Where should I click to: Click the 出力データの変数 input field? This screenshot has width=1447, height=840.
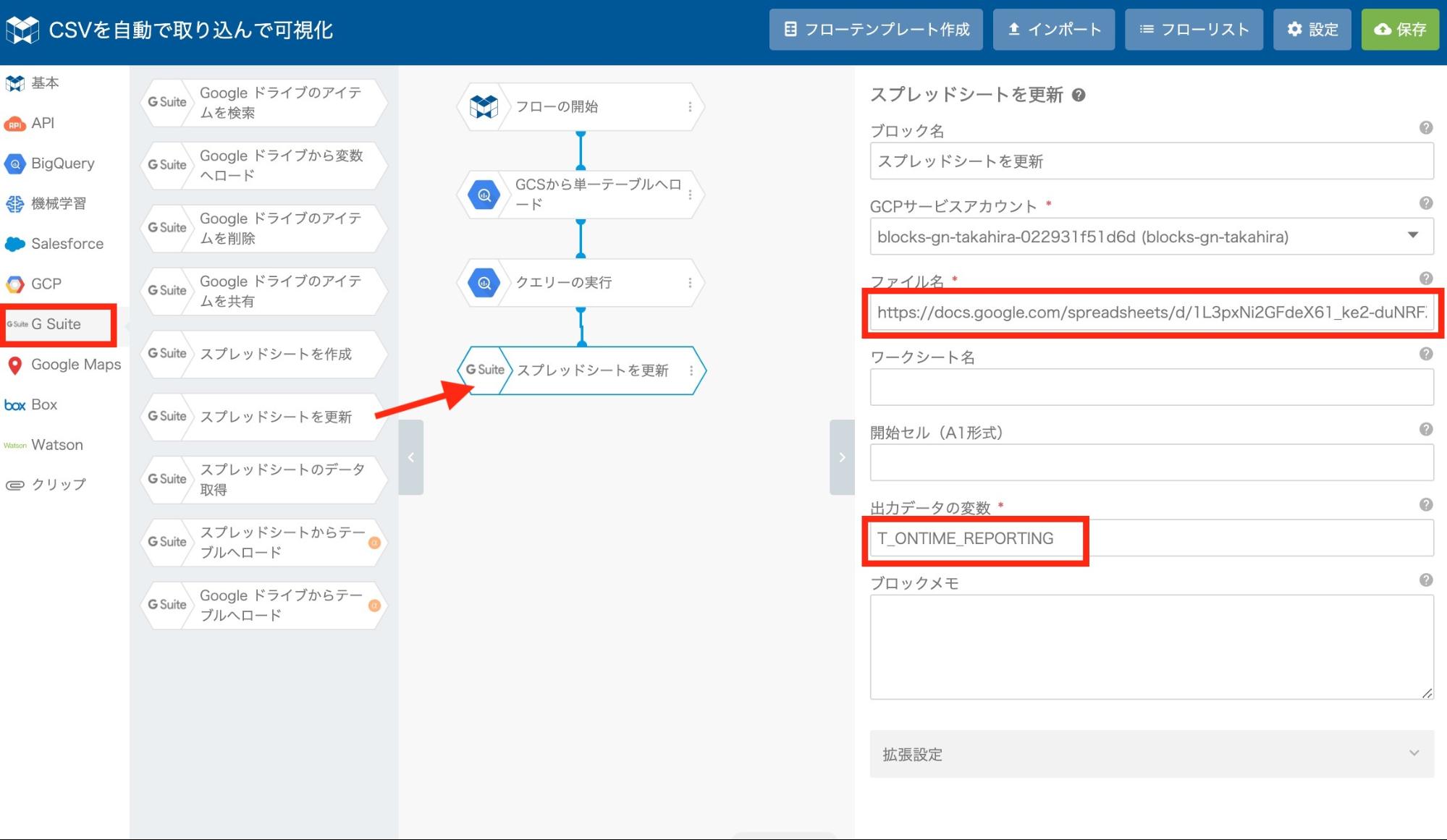pyautogui.click(x=1152, y=538)
